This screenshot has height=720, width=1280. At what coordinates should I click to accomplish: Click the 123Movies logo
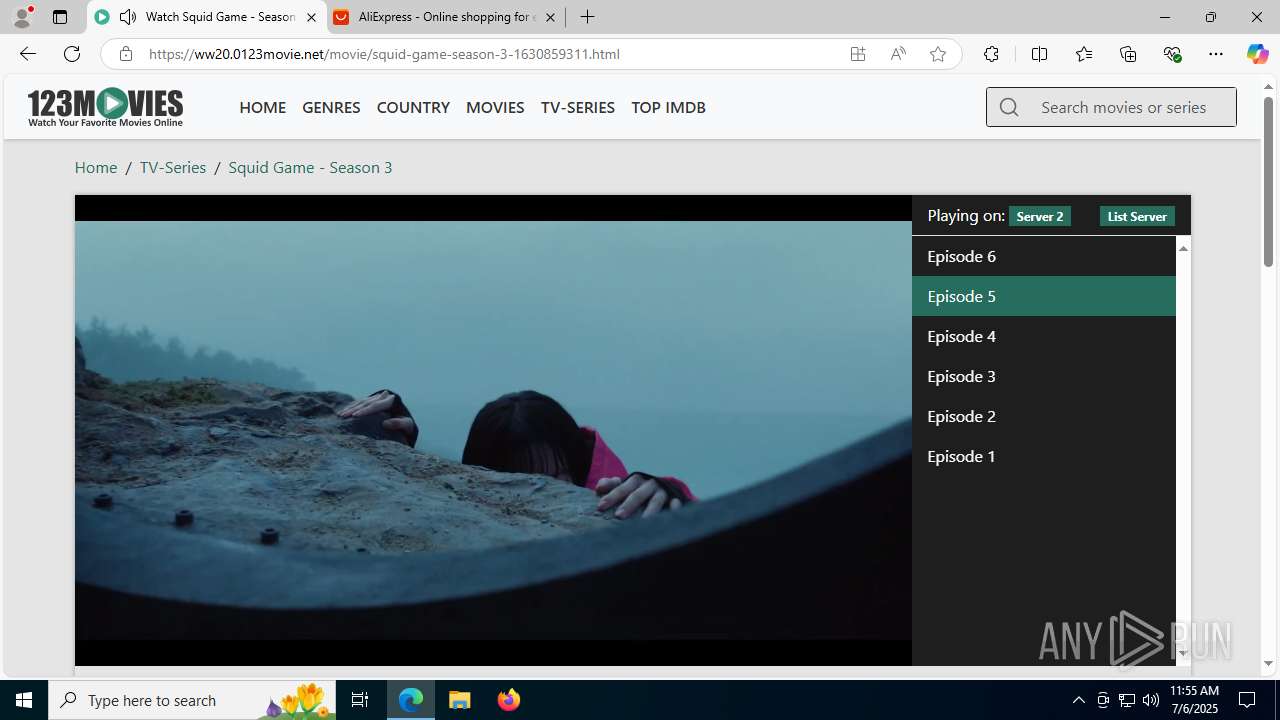pos(105,107)
